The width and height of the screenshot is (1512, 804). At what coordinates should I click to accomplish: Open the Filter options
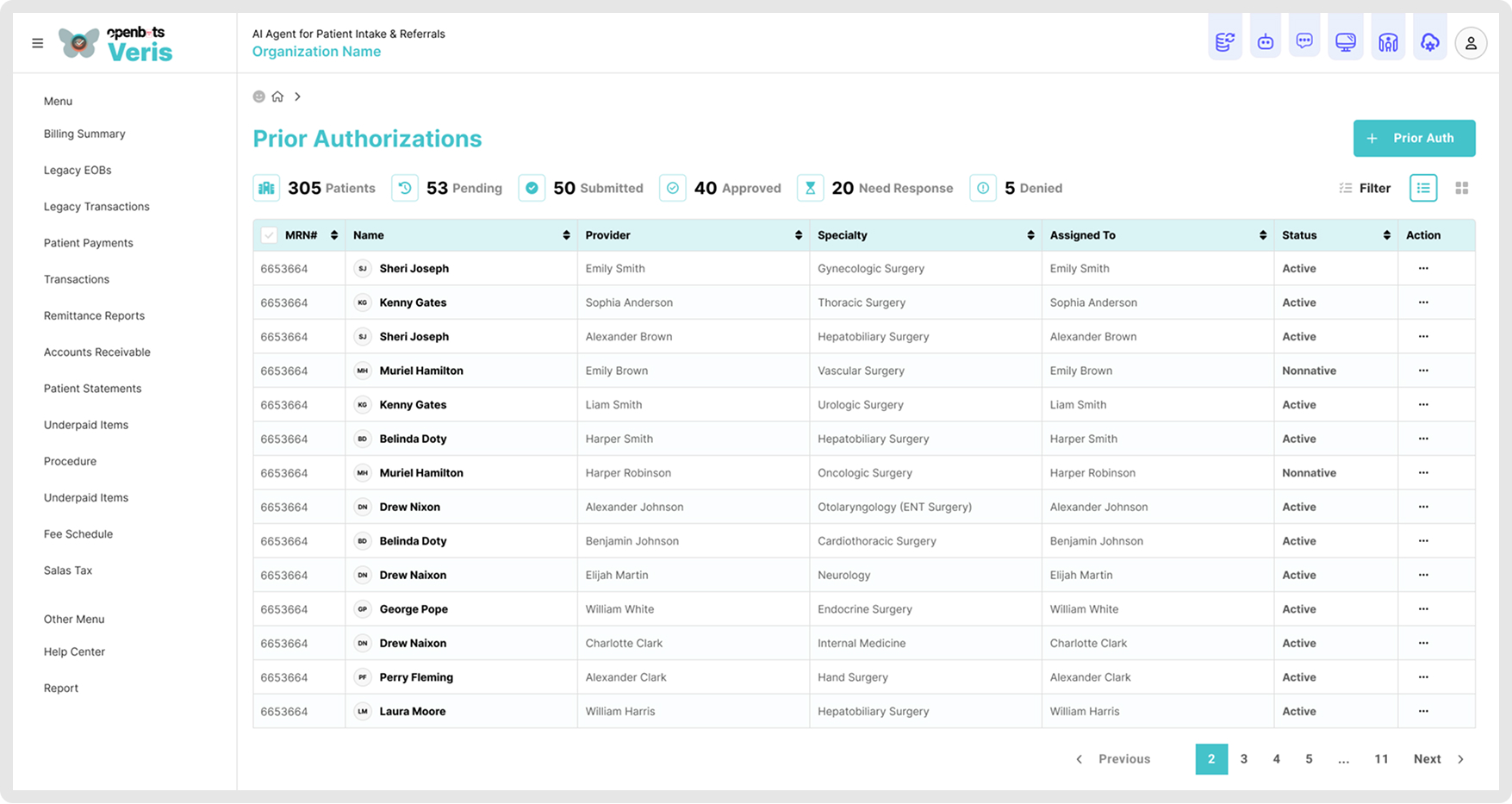pos(1365,188)
